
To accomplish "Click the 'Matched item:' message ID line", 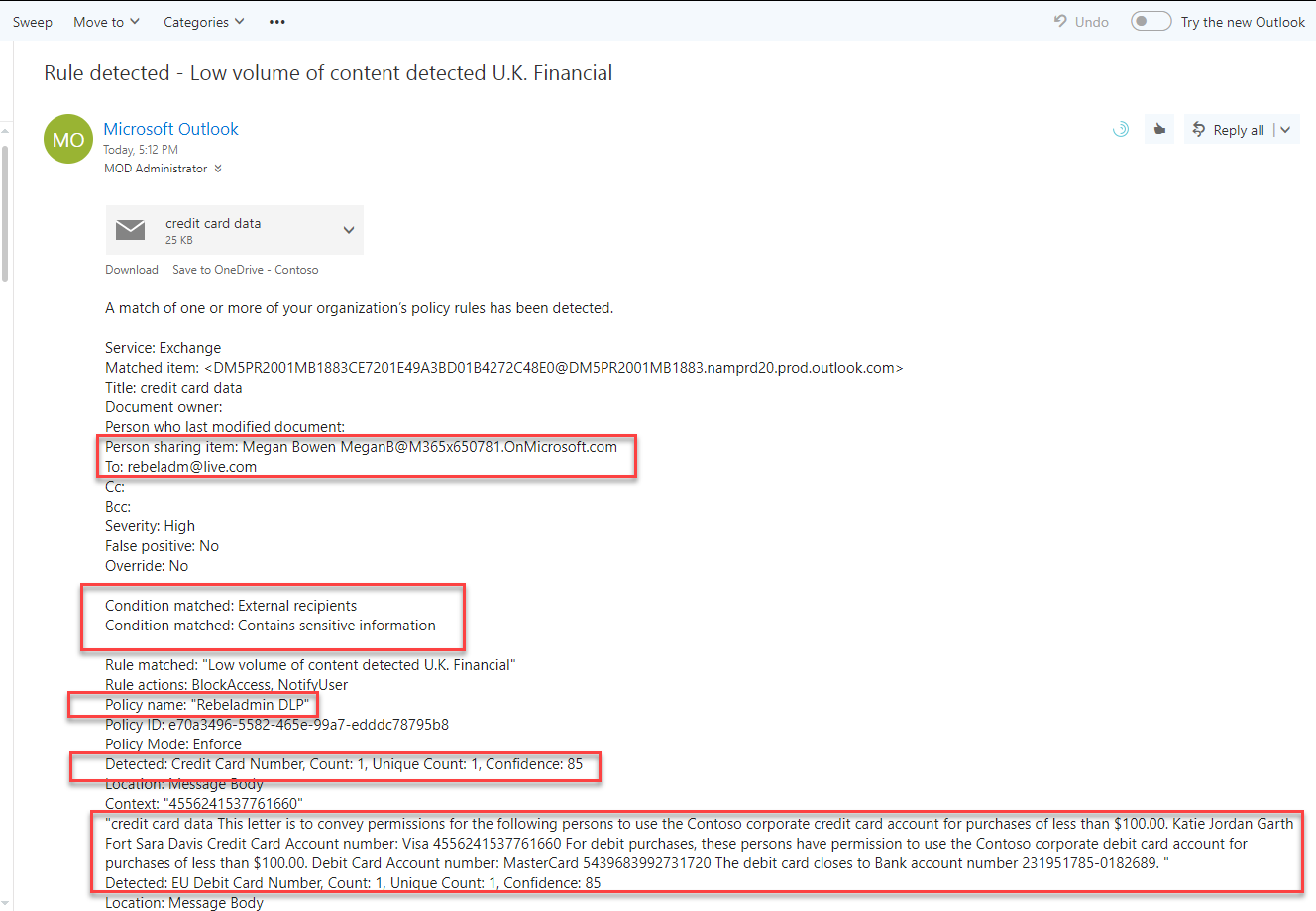I will click(x=504, y=368).
